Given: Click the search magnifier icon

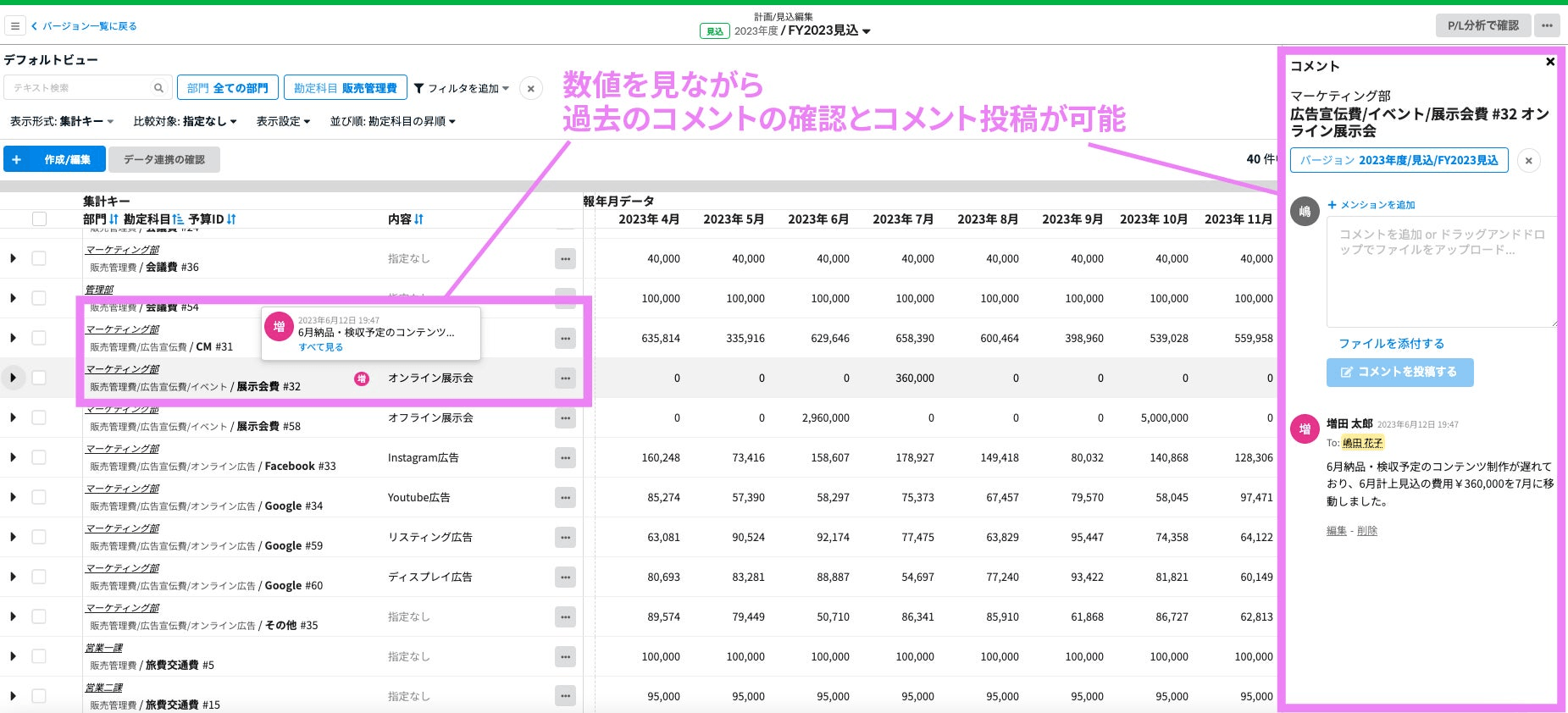Looking at the screenshot, I should (x=158, y=88).
